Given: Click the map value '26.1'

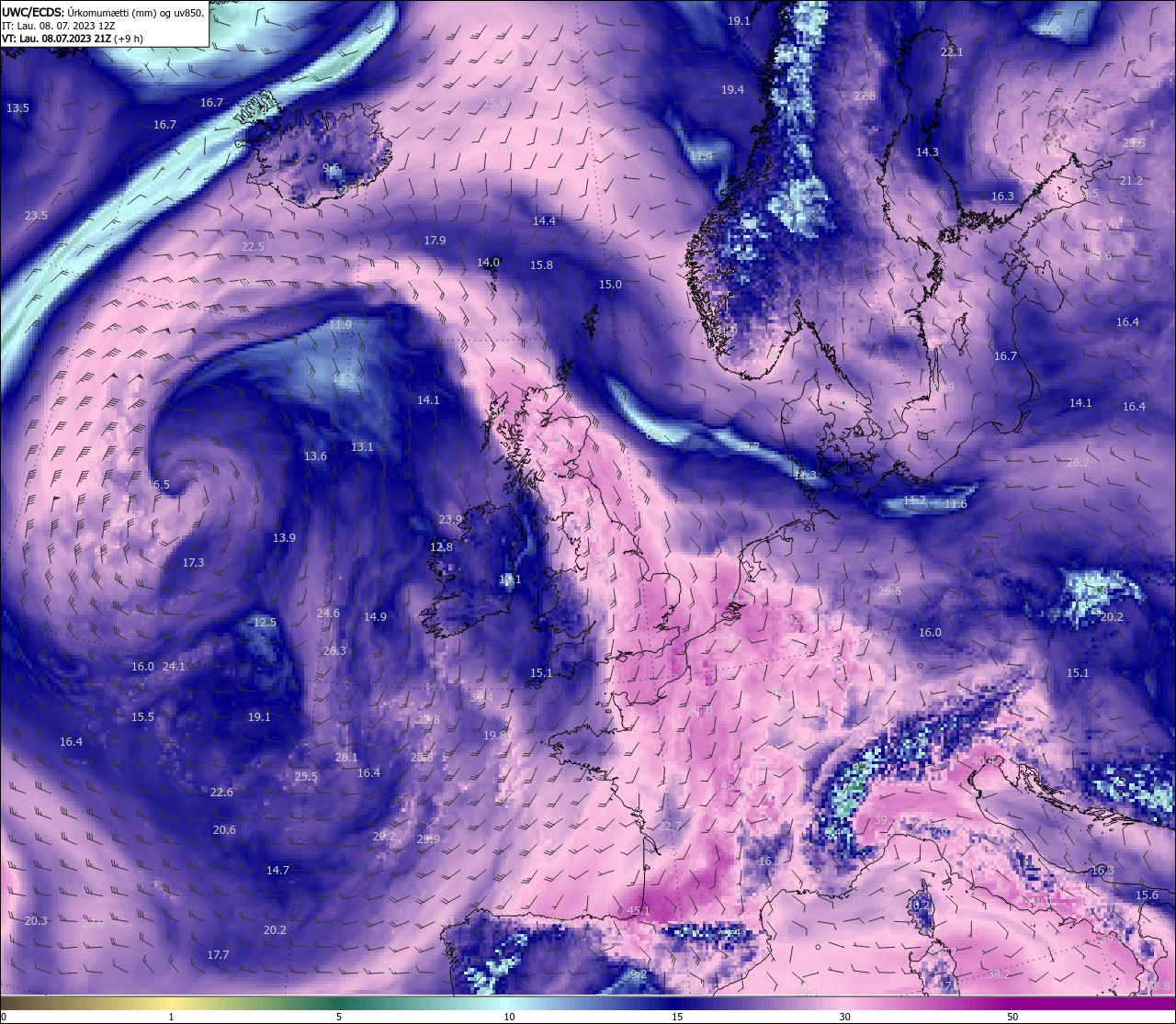Looking at the screenshot, I should (346, 757).
